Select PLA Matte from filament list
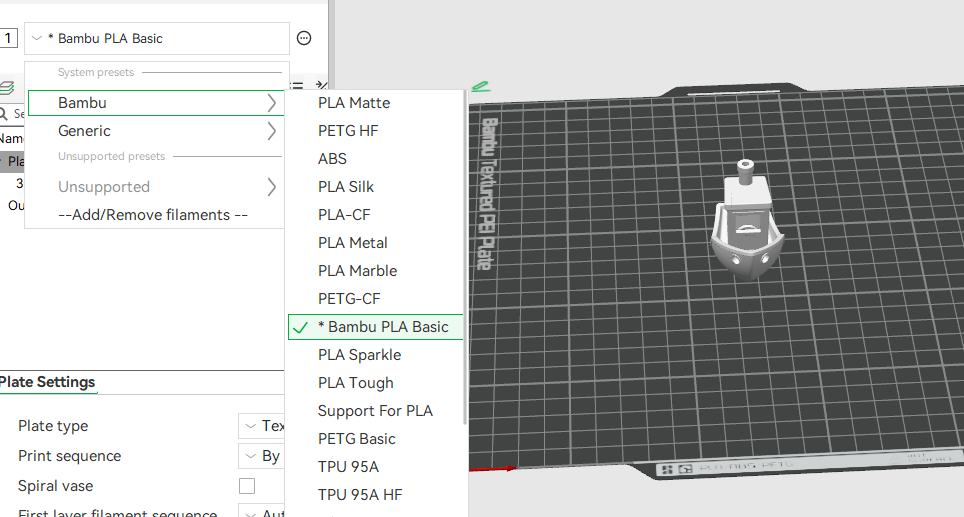Image resolution: width=964 pixels, height=517 pixels. (x=354, y=103)
